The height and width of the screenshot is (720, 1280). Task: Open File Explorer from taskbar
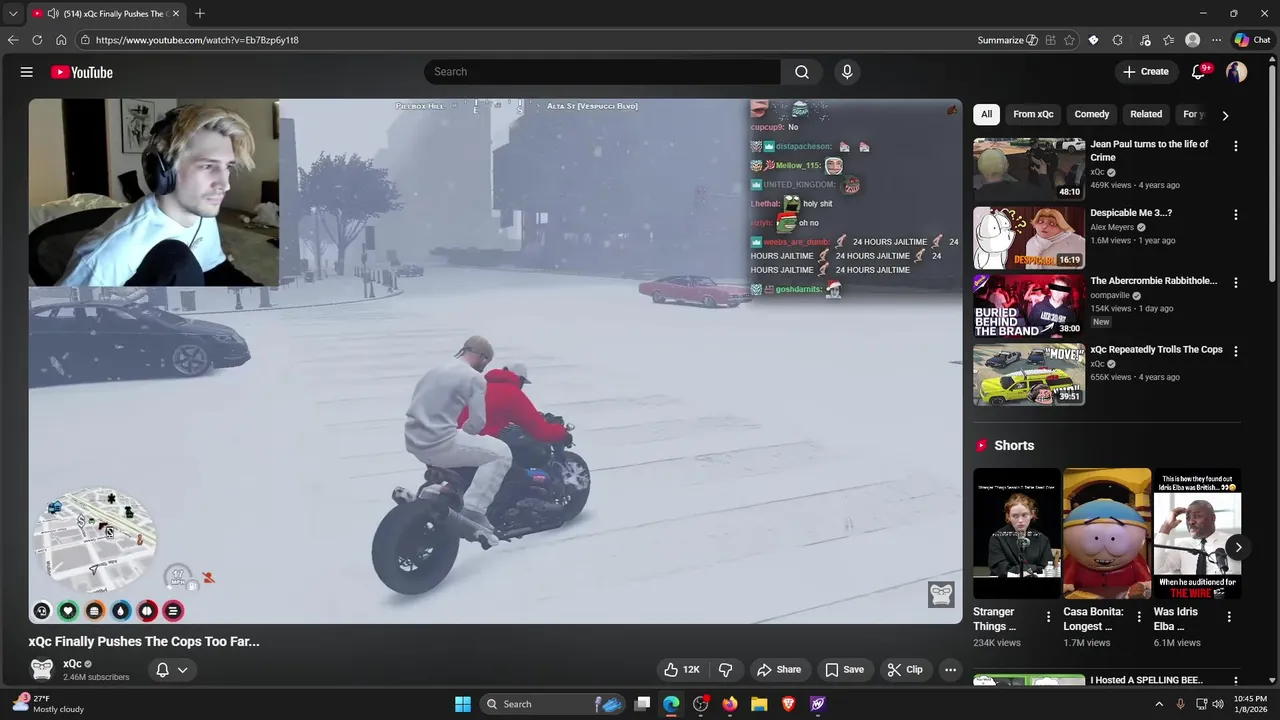coord(759,704)
